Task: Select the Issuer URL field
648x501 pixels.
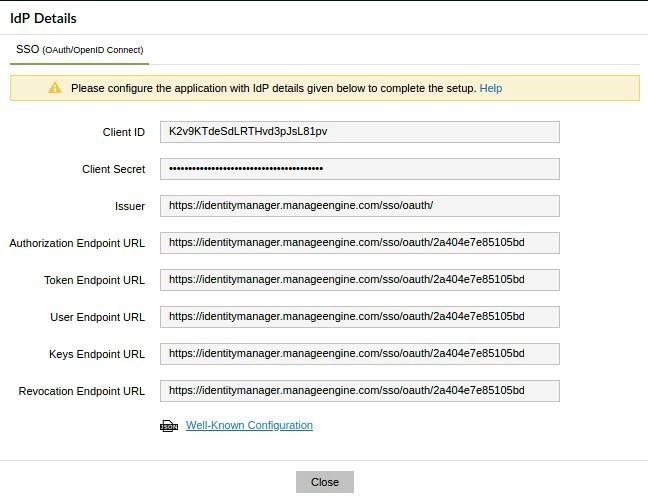Action: click(x=359, y=206)
